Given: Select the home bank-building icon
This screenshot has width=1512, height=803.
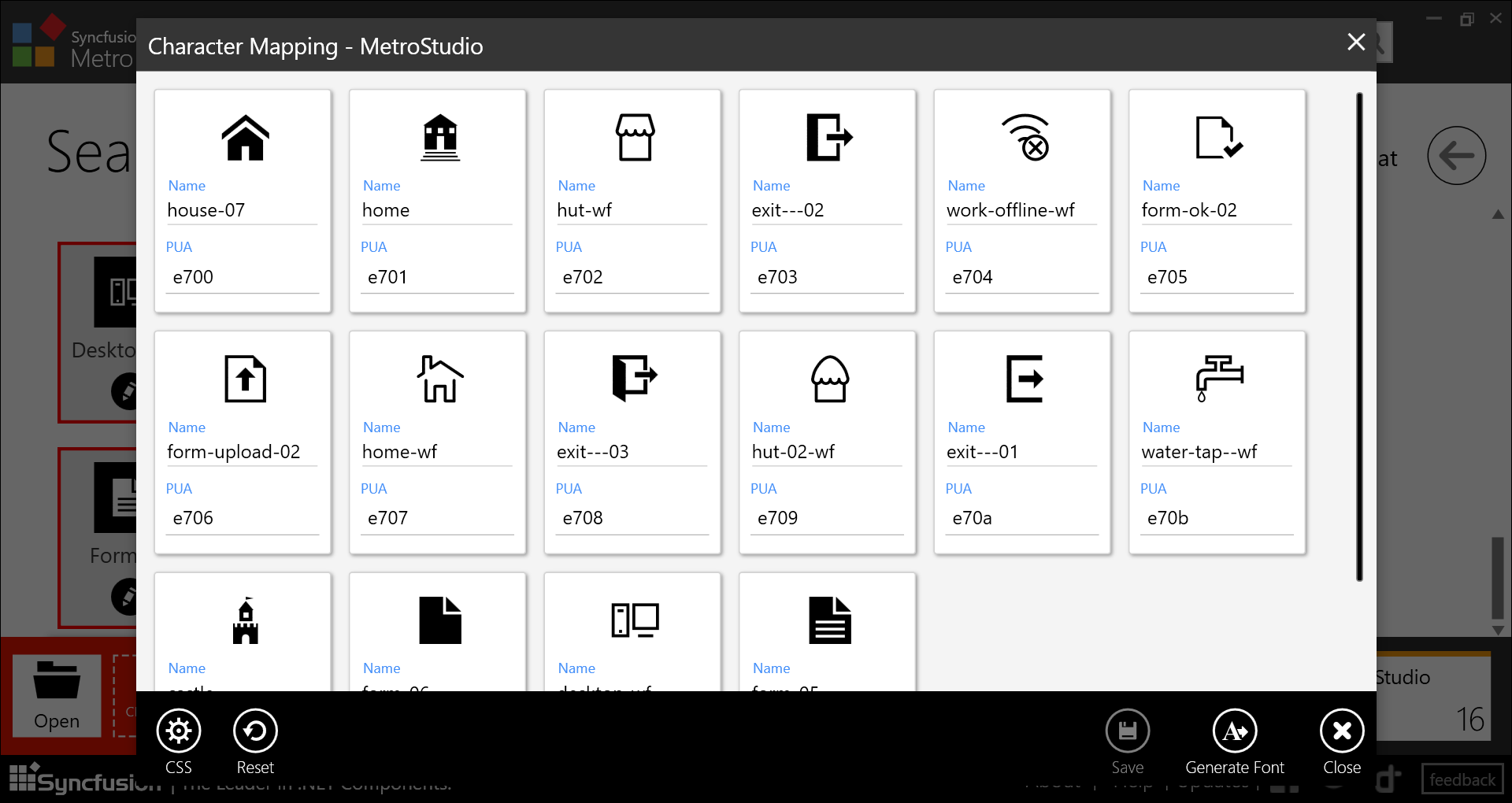Looking at the screenshot, I should point(439,138).
